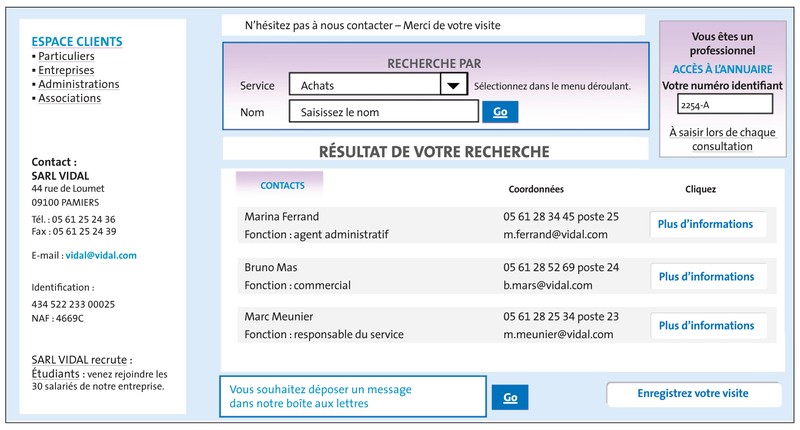800x430 pixels.
Task: View more information on Marc Meunier
Action: click(706, 326)
